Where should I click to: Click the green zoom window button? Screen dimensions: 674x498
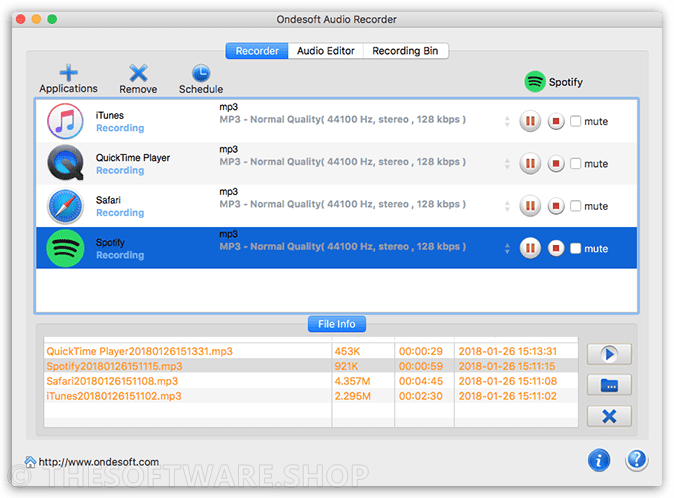click(52, 19)
